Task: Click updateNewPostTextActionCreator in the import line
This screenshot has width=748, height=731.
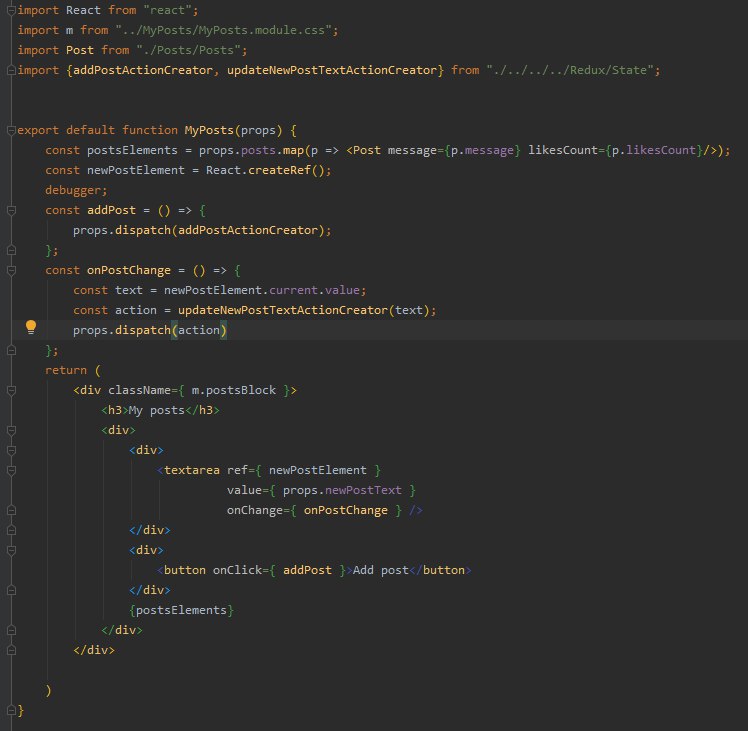Action: (332, 70)
